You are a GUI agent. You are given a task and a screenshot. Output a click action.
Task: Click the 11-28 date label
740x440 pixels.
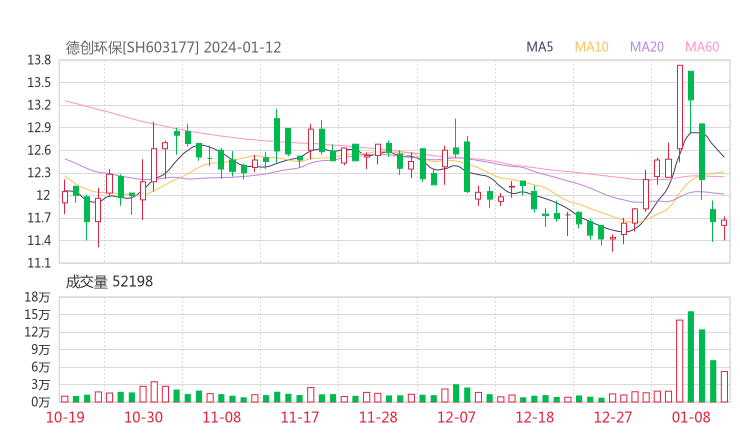pos(378,417)
